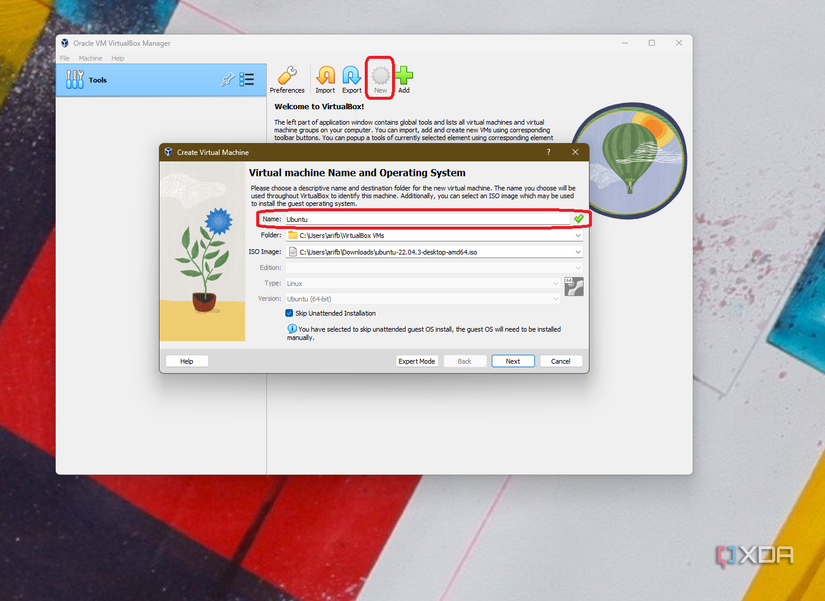Click the ISO path text ubuntu-22.04.3-desktop-amd64.iso

(426, 252)
